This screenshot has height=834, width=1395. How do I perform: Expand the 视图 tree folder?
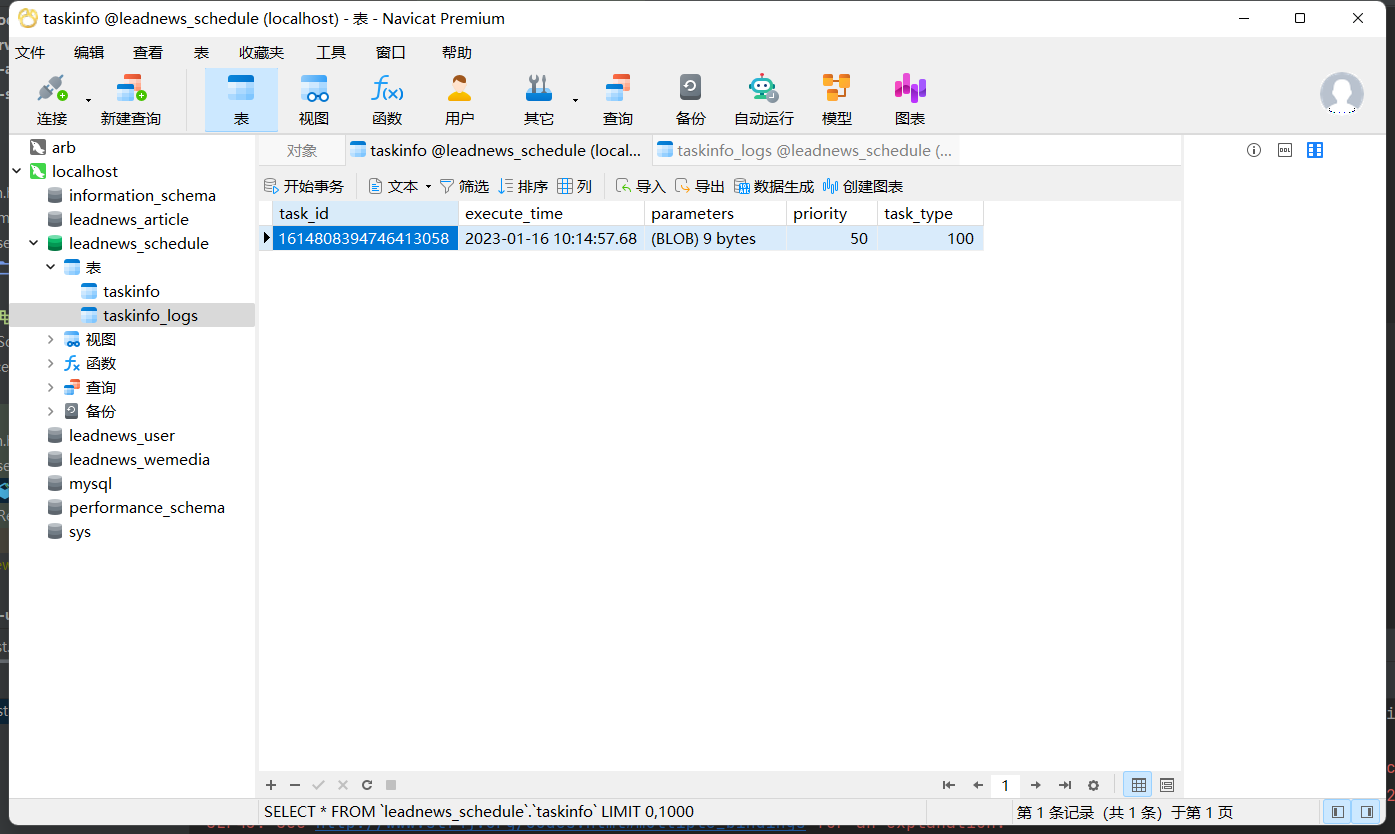[x=51, y=339]
